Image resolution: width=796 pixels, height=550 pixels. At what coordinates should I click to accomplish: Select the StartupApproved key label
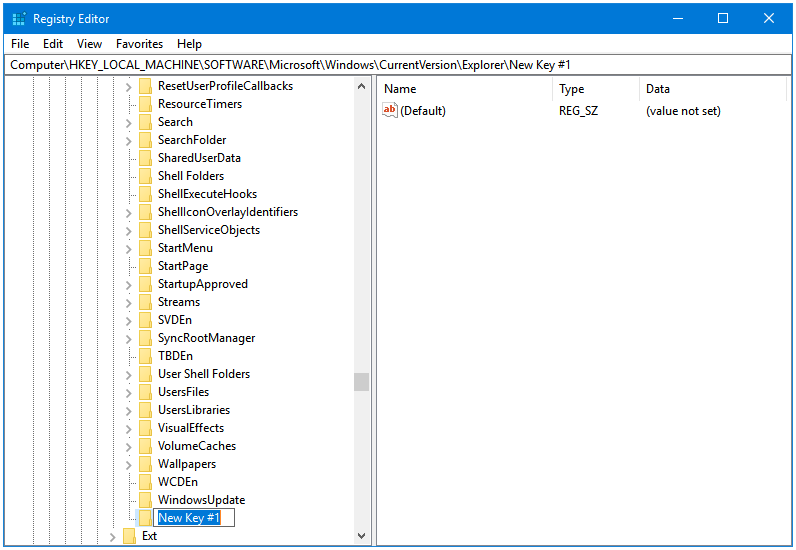[x=203, y=284]
